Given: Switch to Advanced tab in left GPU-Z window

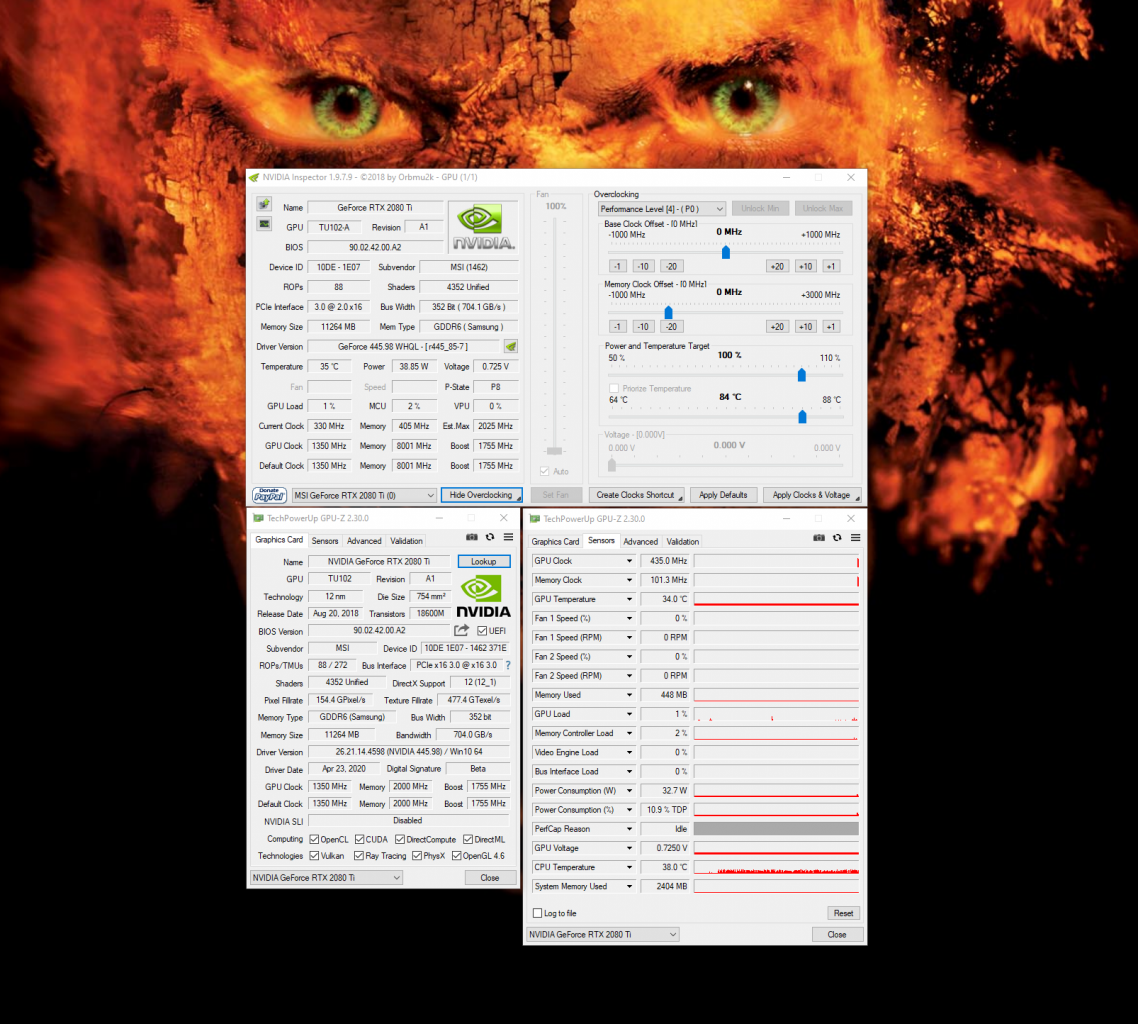Looking at the screenshot, I should point(364,541).
